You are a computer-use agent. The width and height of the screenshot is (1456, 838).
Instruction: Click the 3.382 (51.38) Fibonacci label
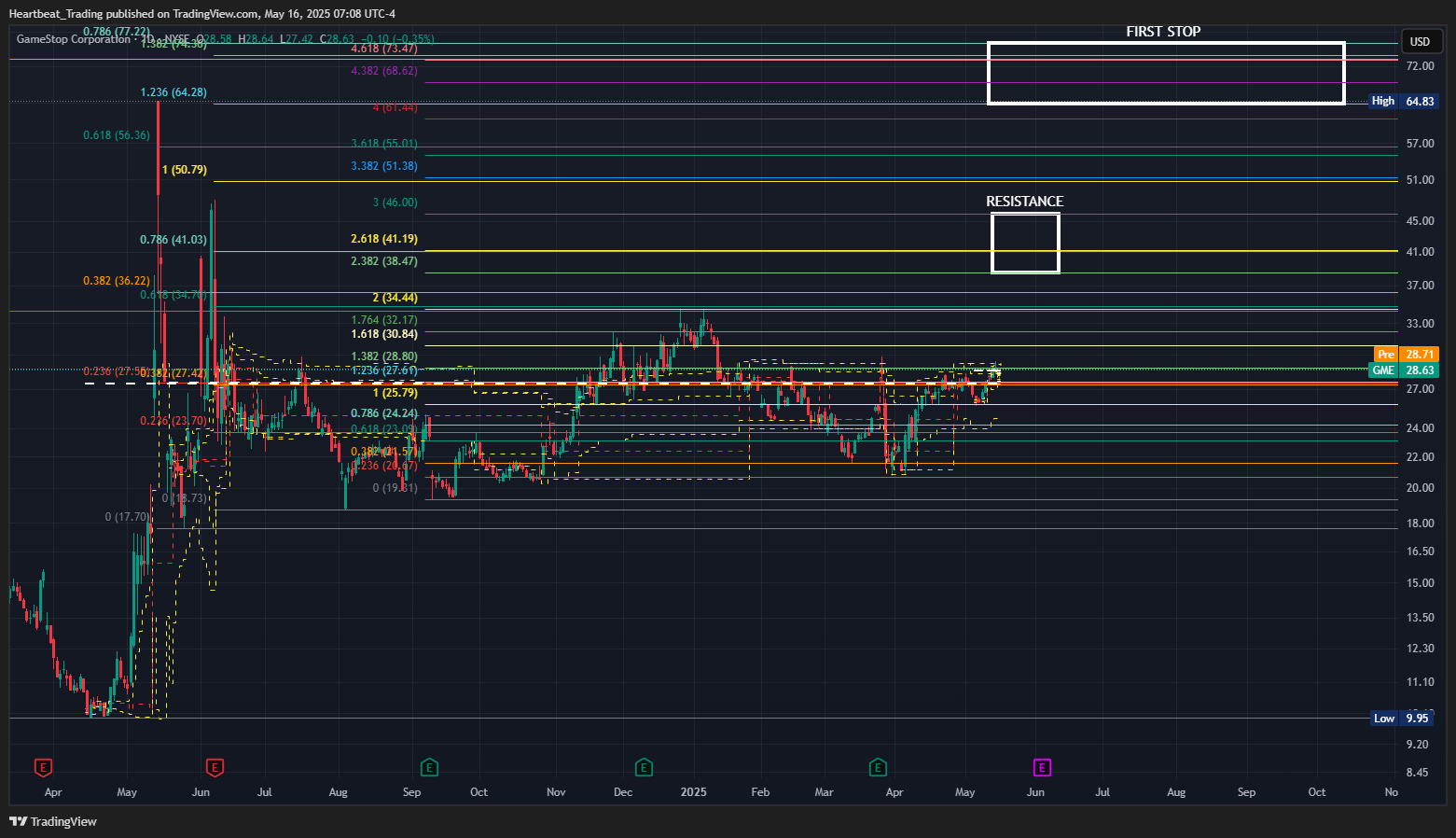[x=384, y=166]
